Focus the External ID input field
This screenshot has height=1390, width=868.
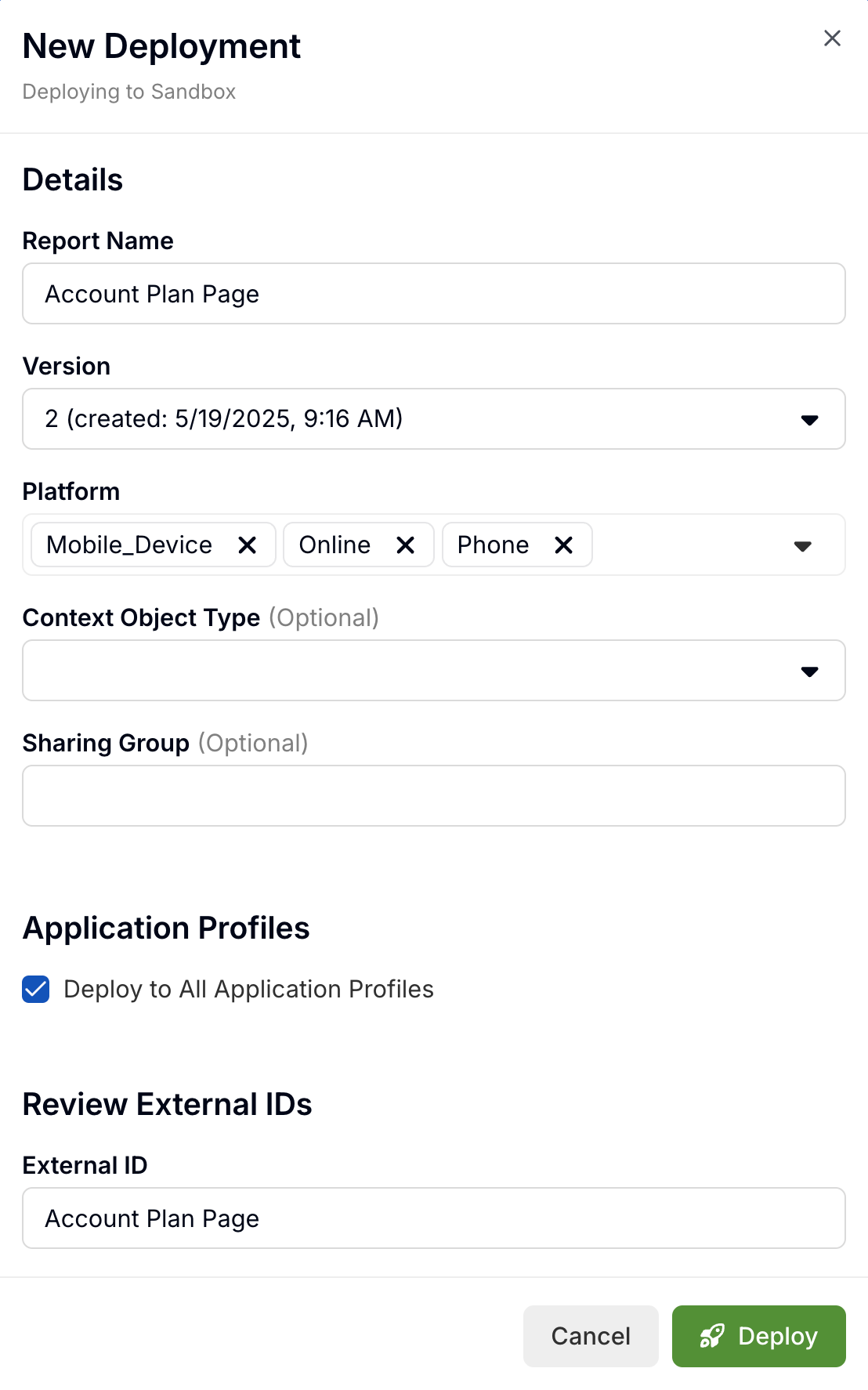click(x=433, y=1218)
